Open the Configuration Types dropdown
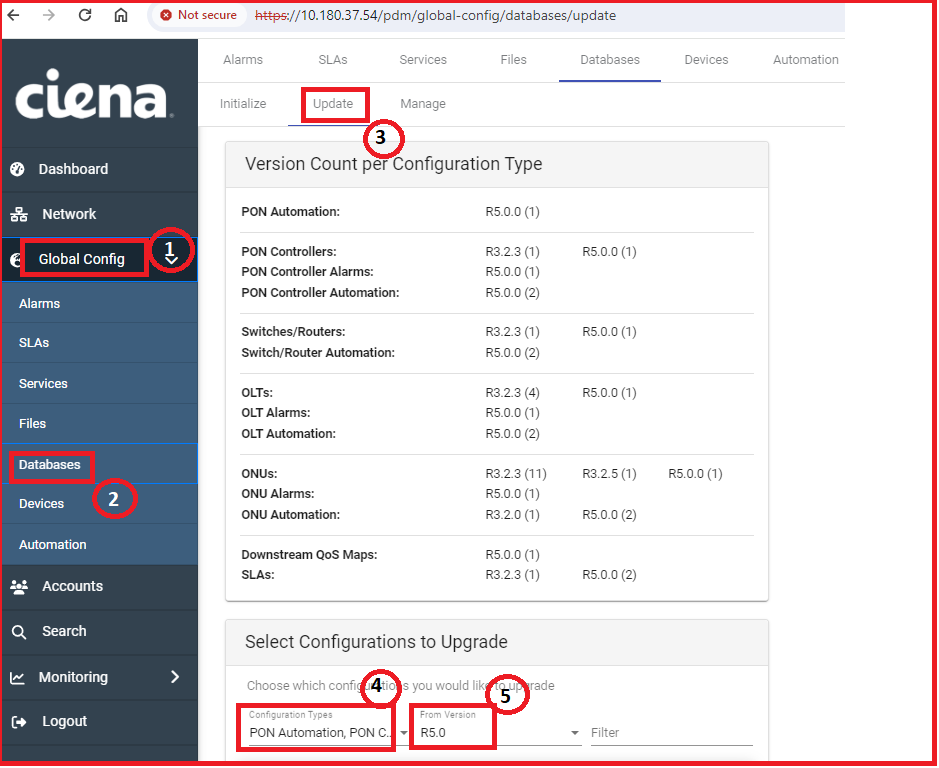Viewport: 939px width, 768px height. (329, 733)
